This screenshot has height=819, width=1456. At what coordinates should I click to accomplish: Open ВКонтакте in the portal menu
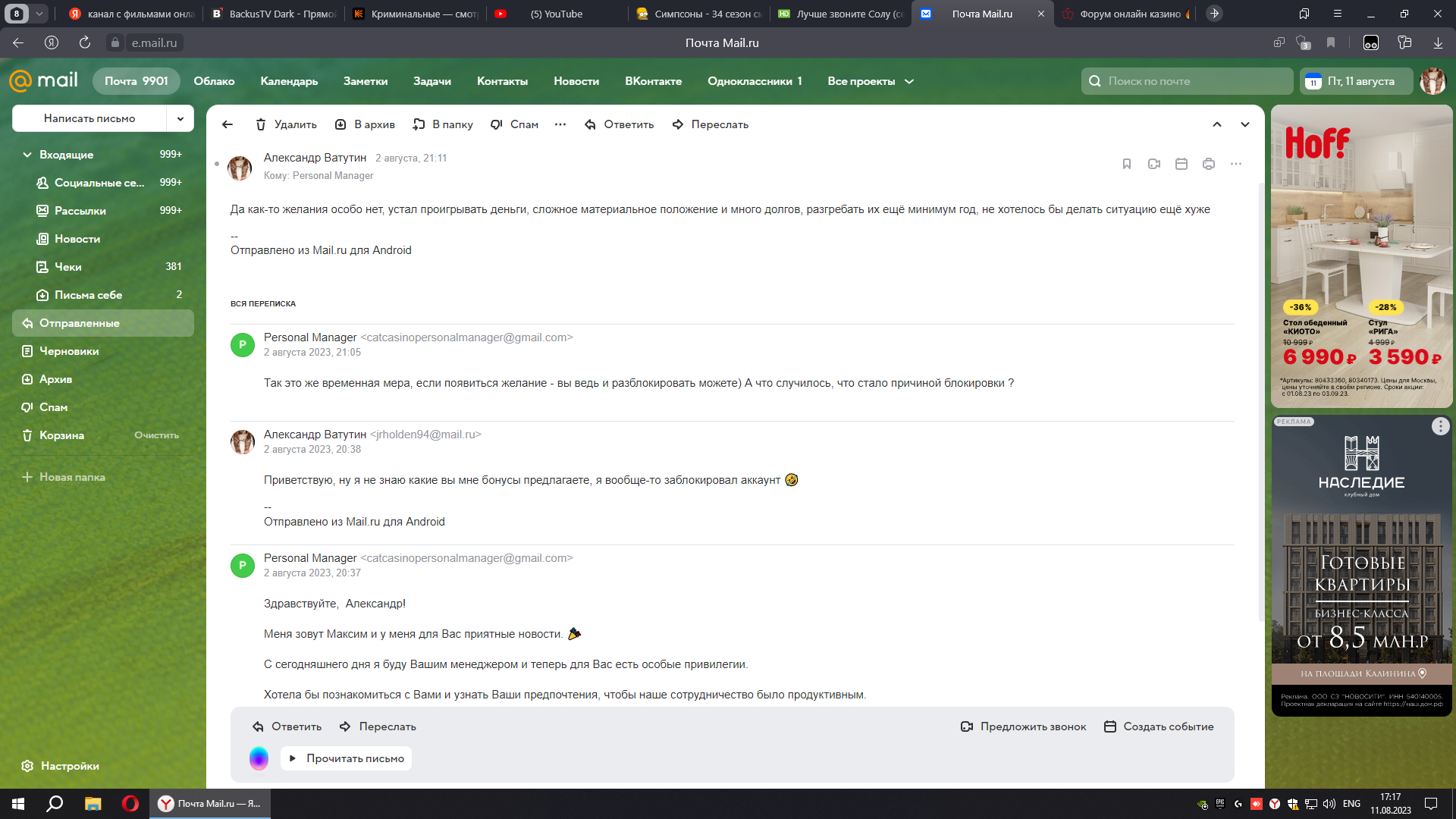[x=653, y=81]
